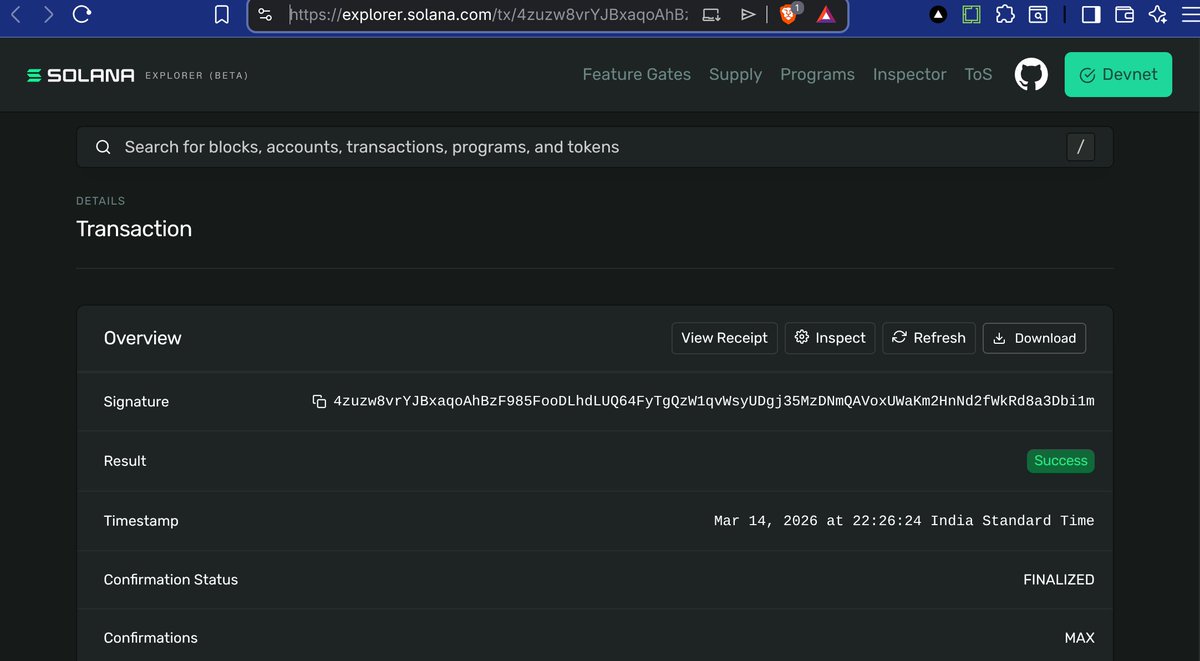Image resolution: width=1200 pixels, height=661 pixels.
Task: Go forward with the browser forward arrow
Action: (48, 15)
